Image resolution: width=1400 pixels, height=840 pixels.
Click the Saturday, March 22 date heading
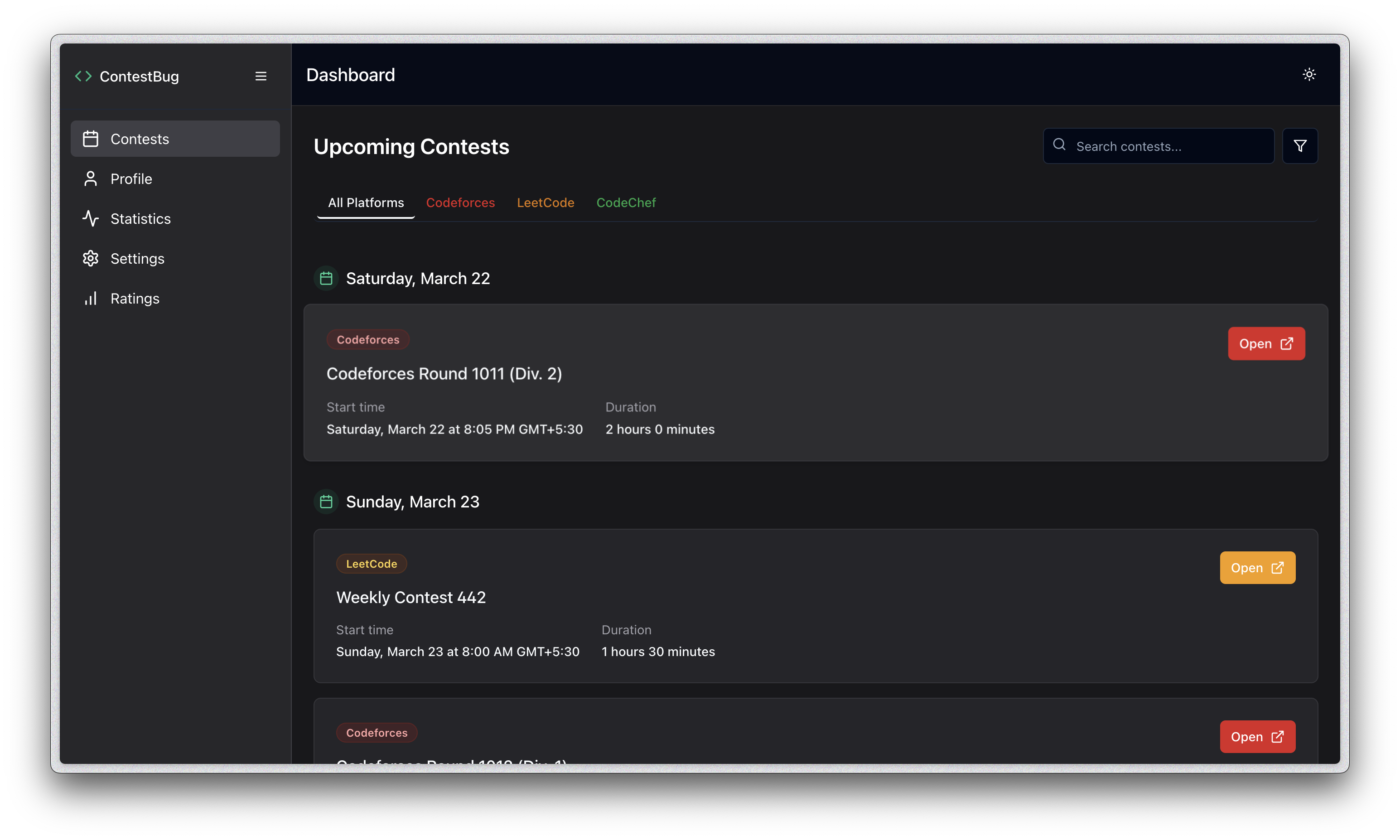(x=418, y=279)
